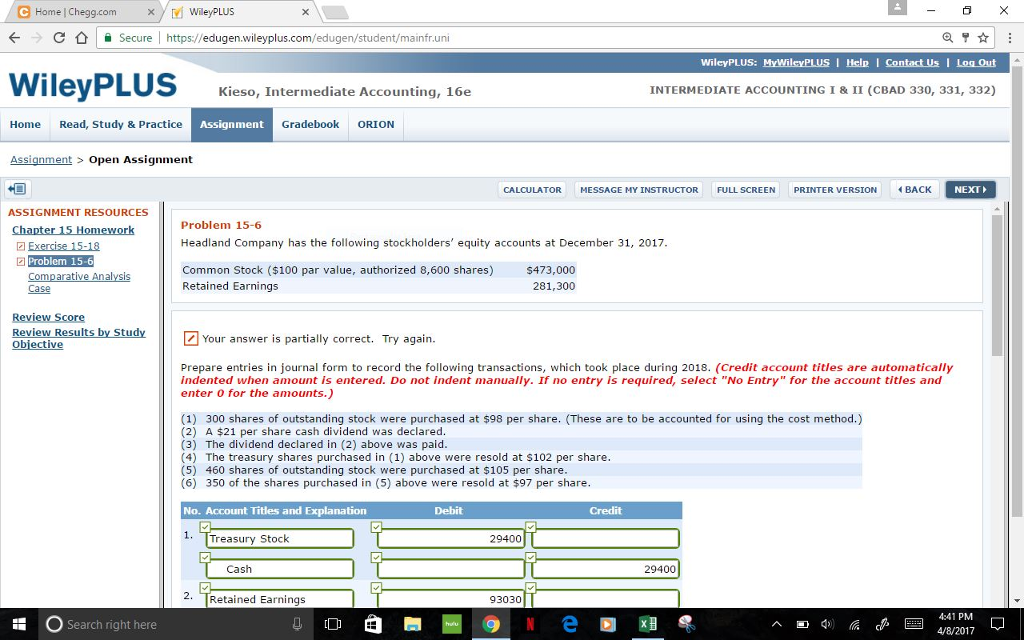Click the Cash credit field showing 29400
The image size is (1024, 640).
pos(605,569)
